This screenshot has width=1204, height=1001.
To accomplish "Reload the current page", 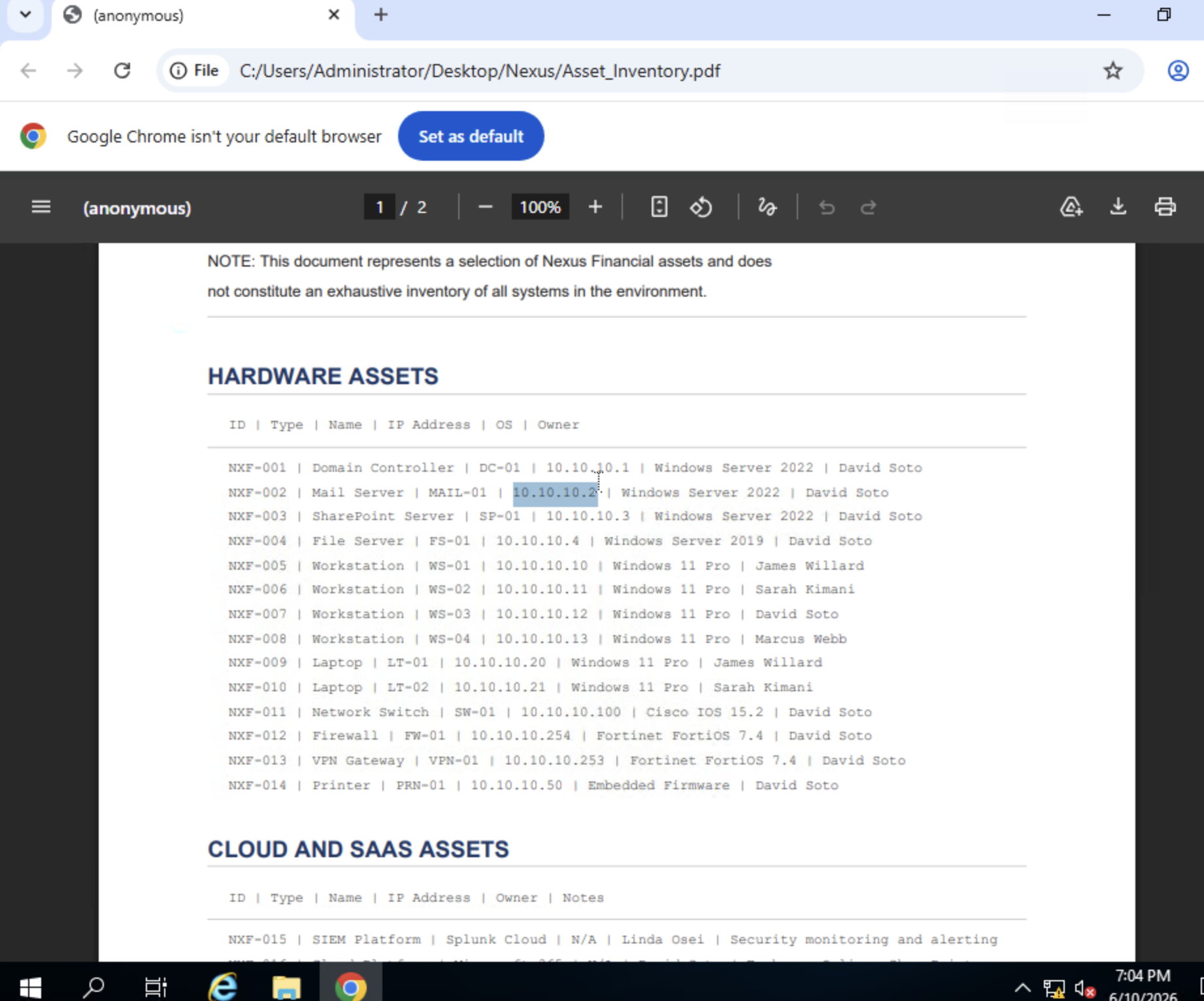I will 122,71.
